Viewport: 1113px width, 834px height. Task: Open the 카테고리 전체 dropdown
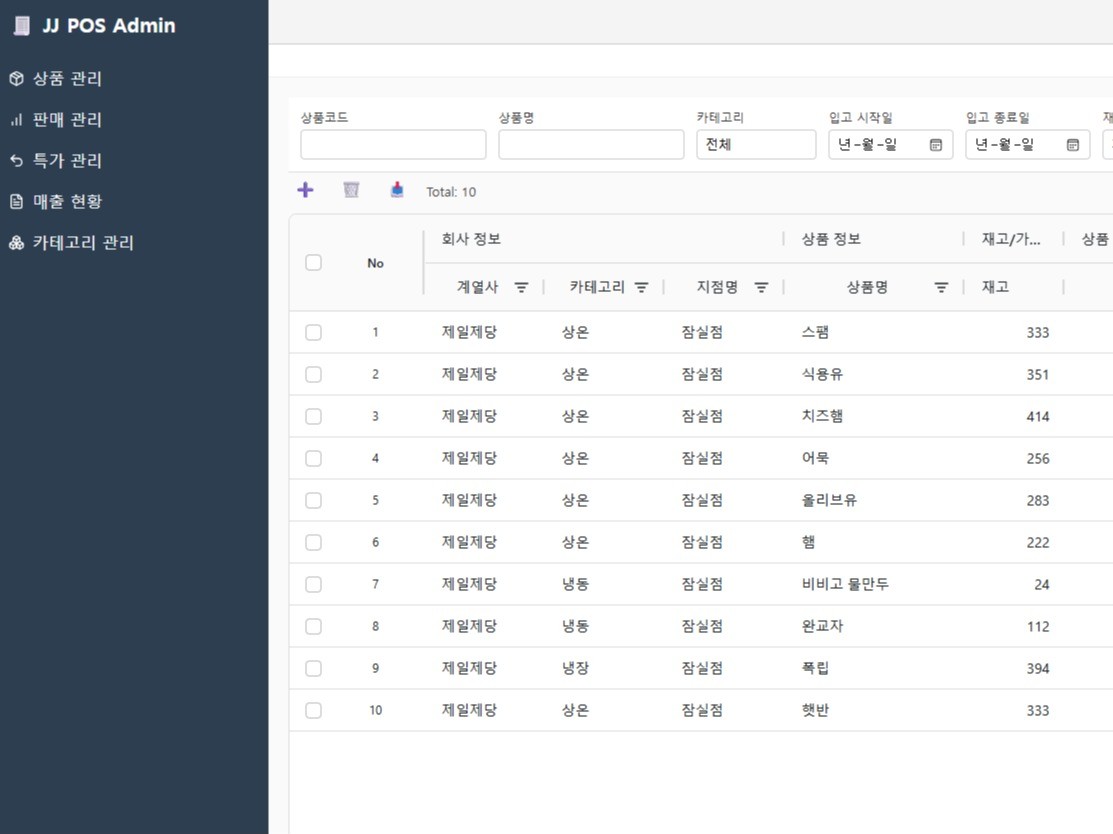tap(756, 144)
